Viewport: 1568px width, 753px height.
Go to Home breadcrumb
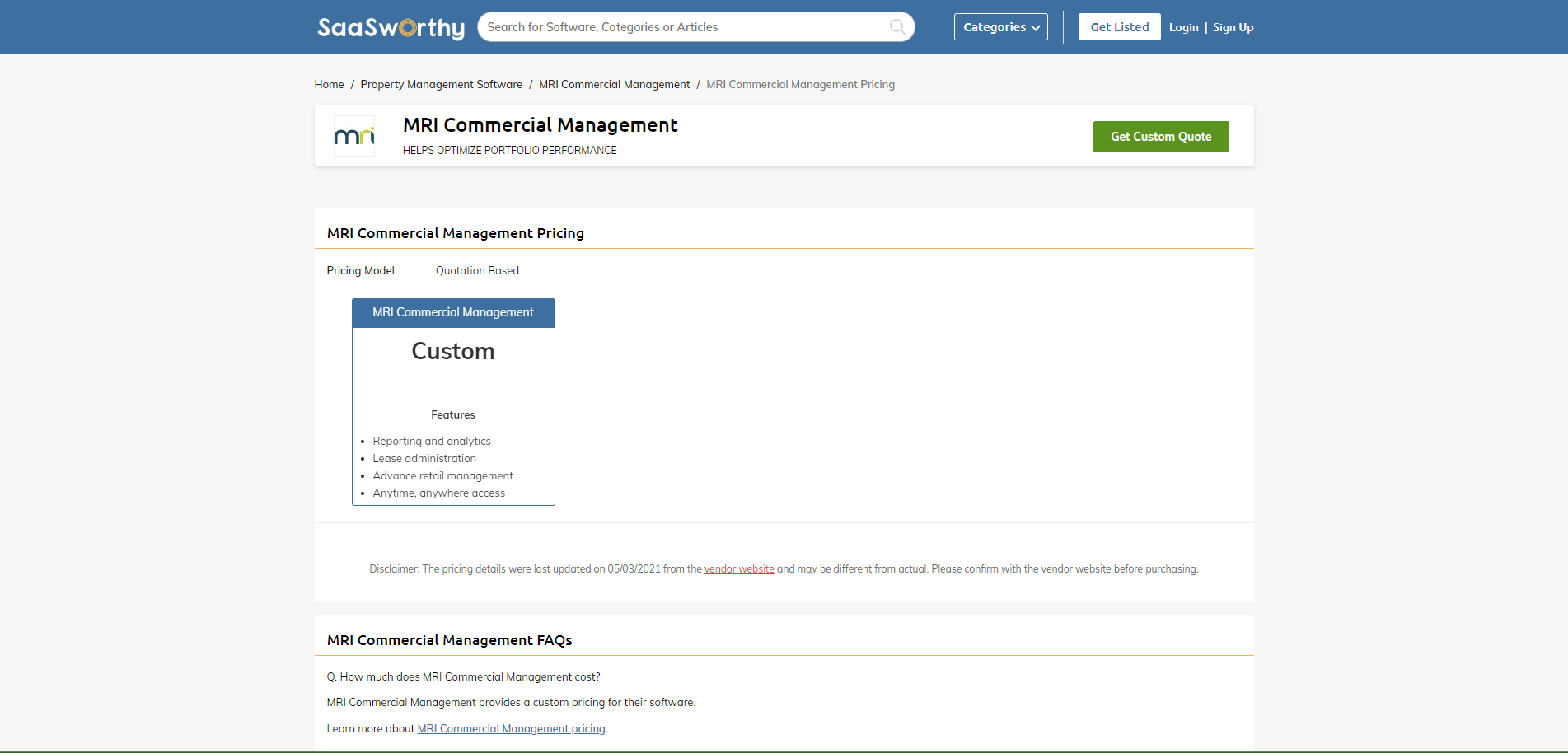click(x=329, y=84)
